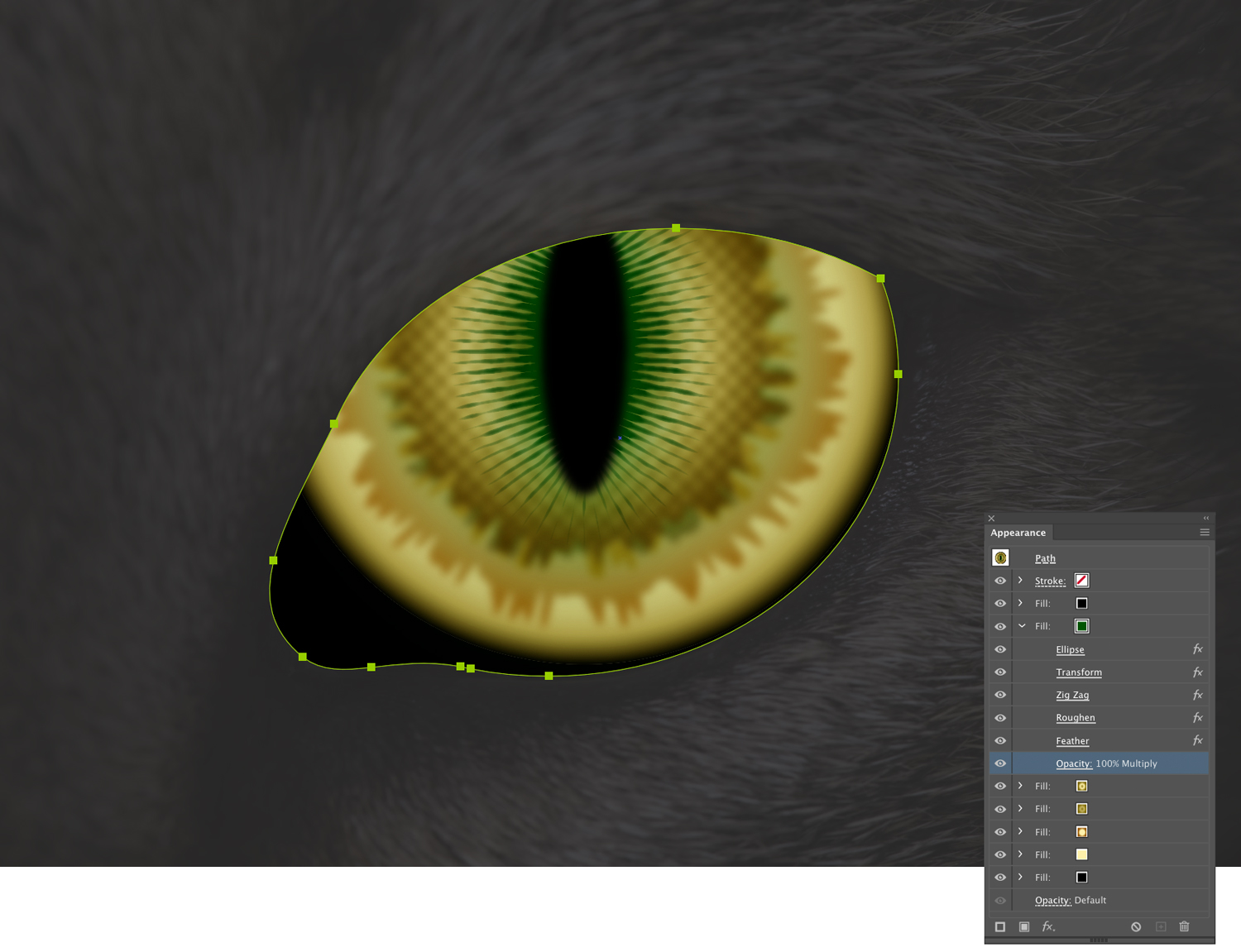This screenshot has height=952, width=1241.
Task: Click the Path thumbnail showing the eye
Action: [x=1001, y=557]
